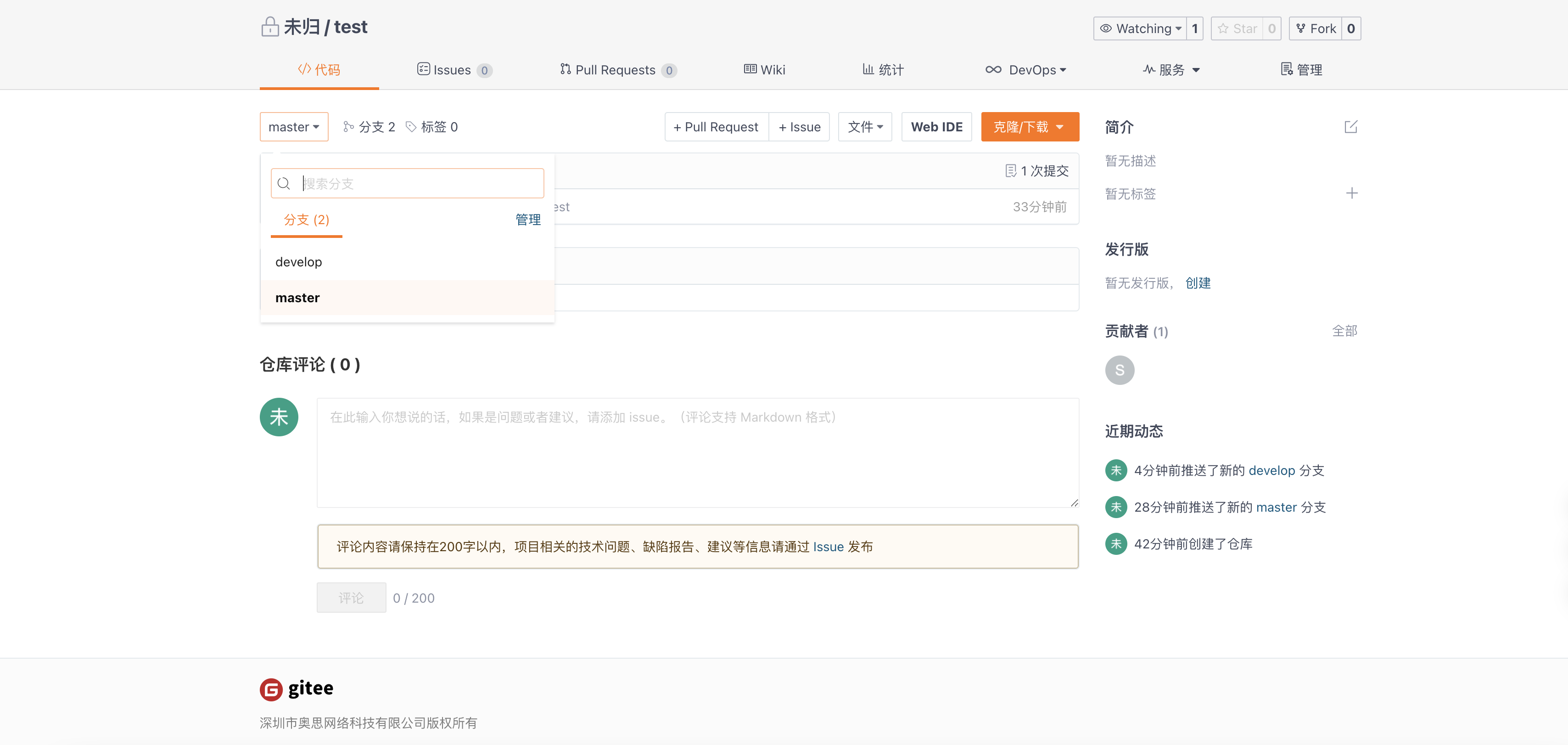This screenshot has width=1568, height=745.
Task: Open the 管理 tab
Action: 1301,70
